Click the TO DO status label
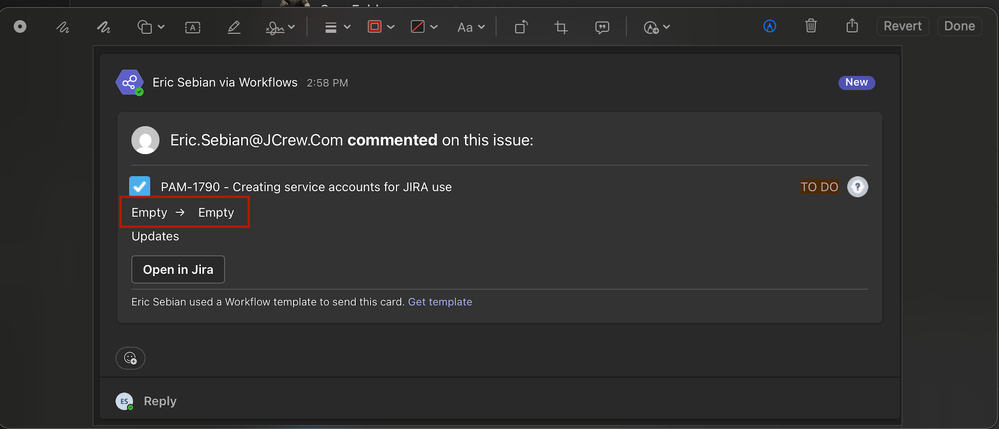 (819, 187)
